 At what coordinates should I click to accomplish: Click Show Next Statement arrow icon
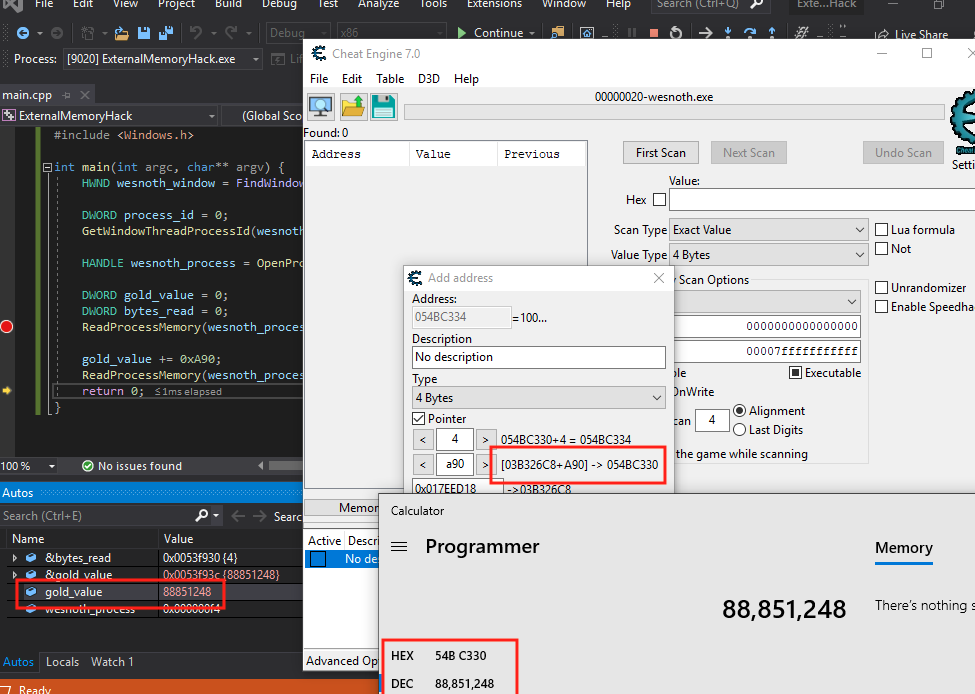706,33
